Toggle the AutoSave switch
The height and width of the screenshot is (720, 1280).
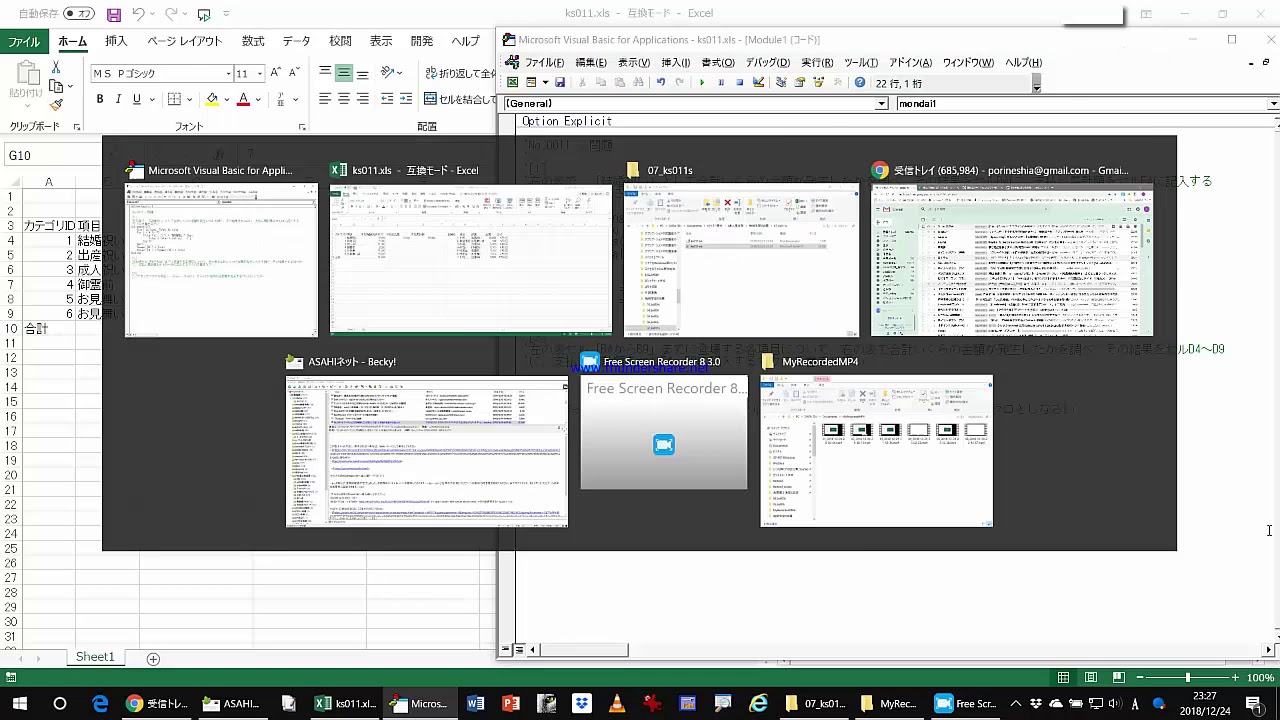(x=78, y=14)
